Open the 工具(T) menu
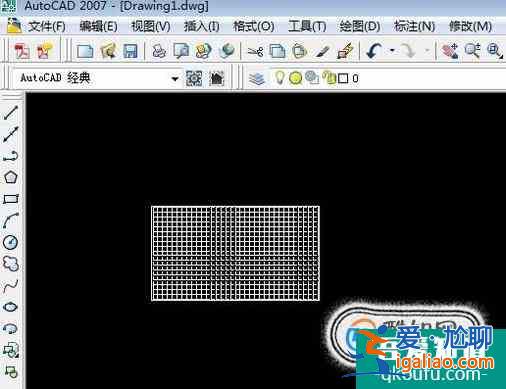The width and height of the screenshot is (506, 389). pos(307,26)
